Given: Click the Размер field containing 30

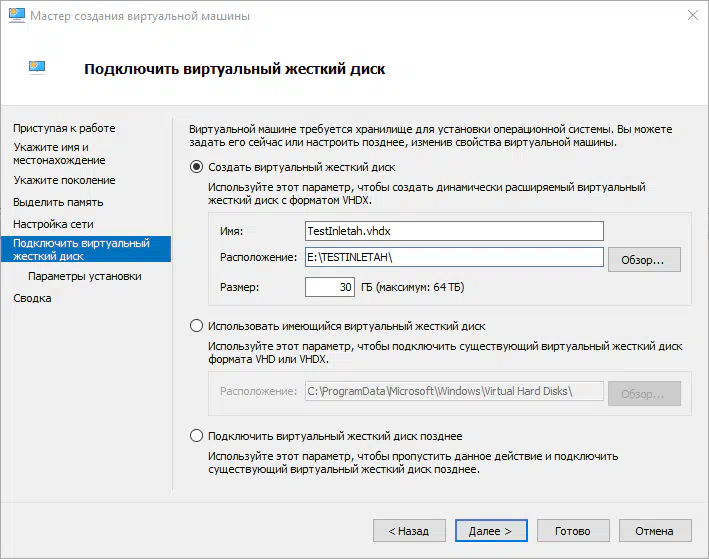Looking at the screenshot, I should (330, 287).
